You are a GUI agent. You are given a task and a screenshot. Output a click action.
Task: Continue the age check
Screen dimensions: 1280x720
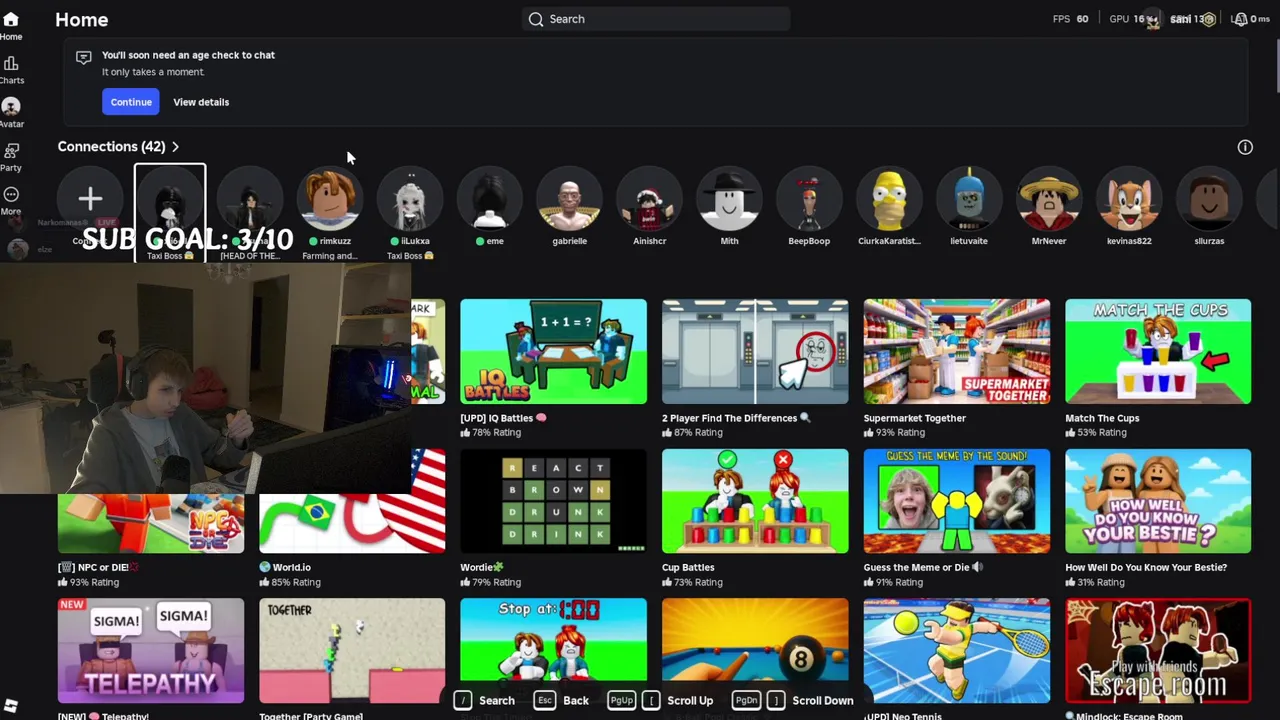tap(131, 102)
